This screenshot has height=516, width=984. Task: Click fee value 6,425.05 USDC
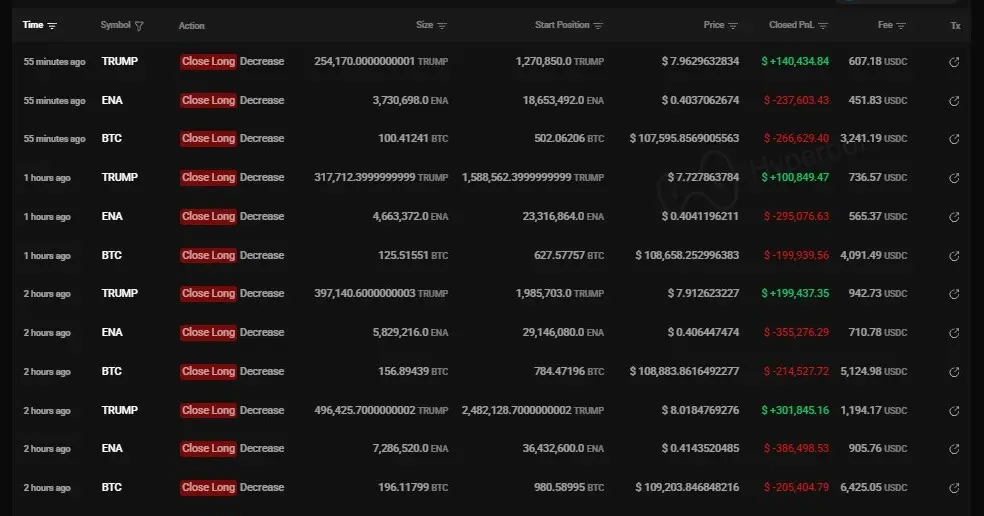coord(874,488)
